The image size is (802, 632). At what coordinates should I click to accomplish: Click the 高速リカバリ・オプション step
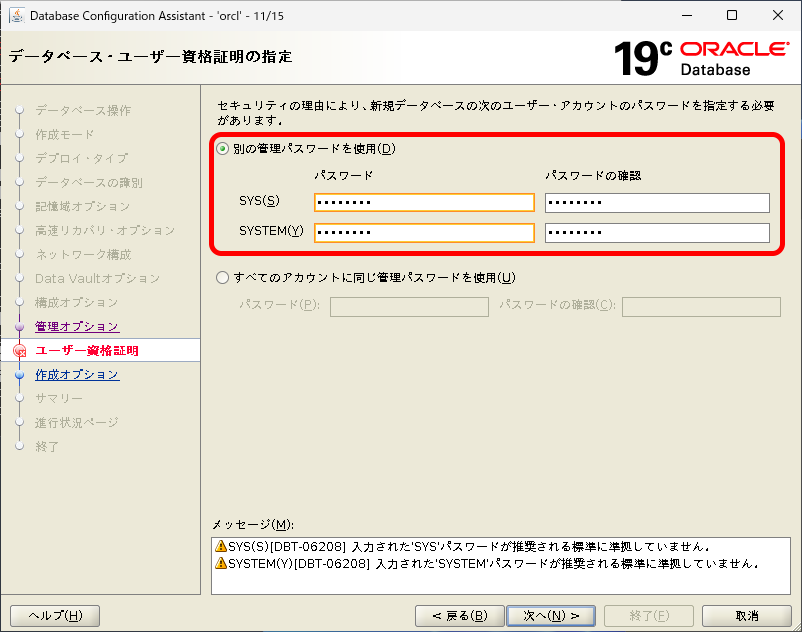click(x=105, y=231)
